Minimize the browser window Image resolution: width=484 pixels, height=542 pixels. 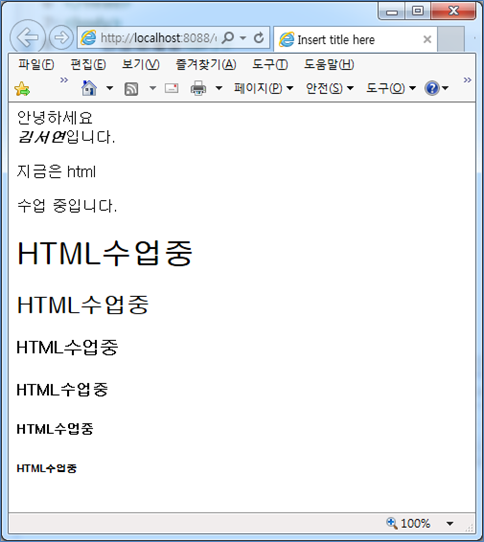(x=392, y=11)
